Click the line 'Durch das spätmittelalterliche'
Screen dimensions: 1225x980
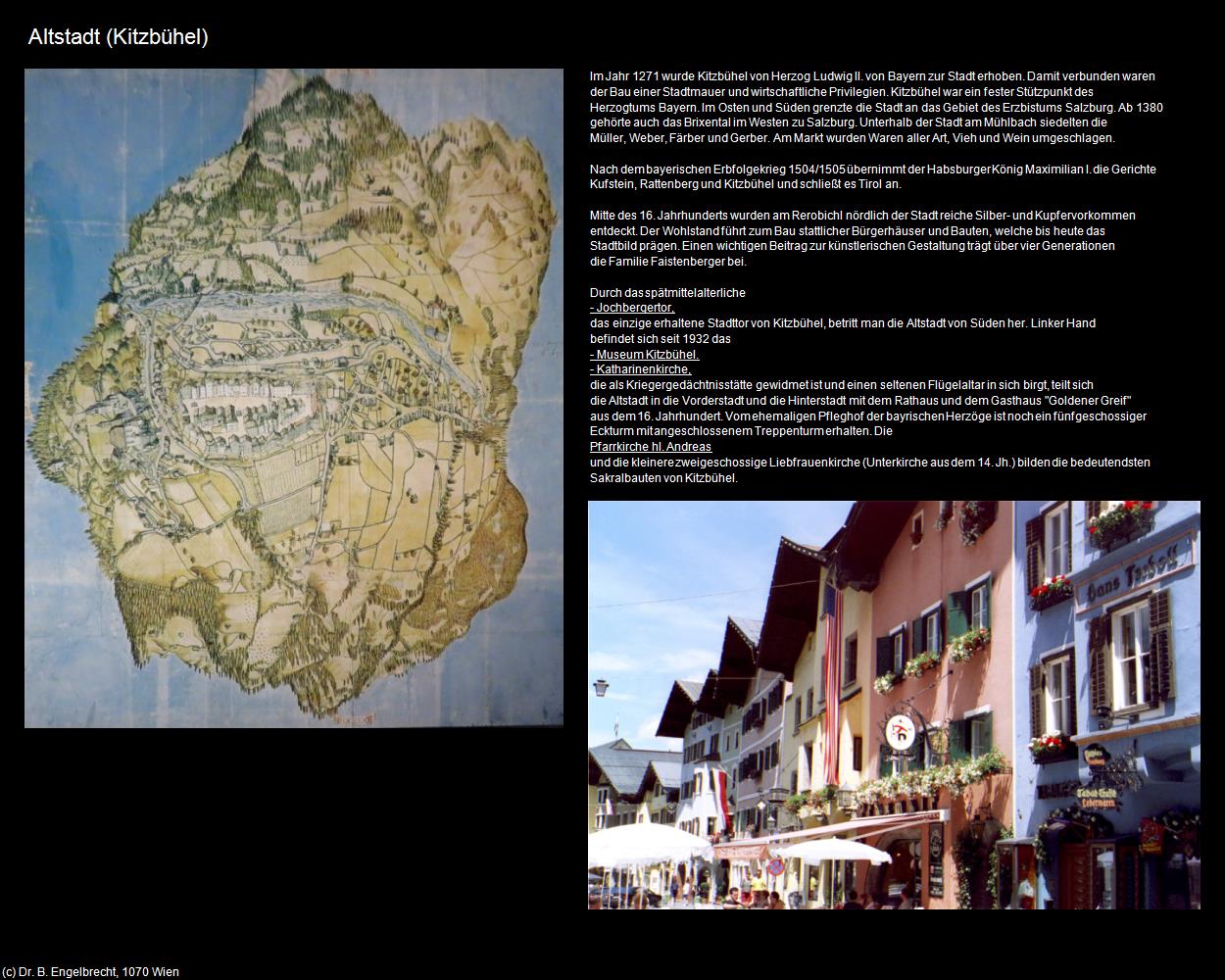tap(667, 292)
